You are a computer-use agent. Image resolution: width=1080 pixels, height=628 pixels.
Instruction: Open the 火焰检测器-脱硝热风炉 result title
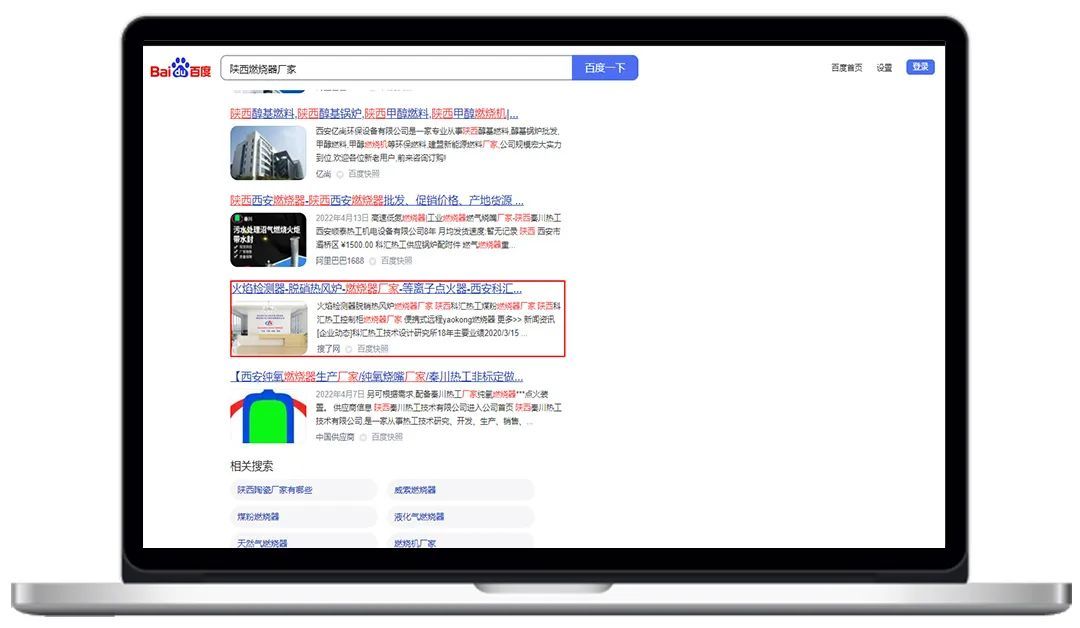[376, 288]
